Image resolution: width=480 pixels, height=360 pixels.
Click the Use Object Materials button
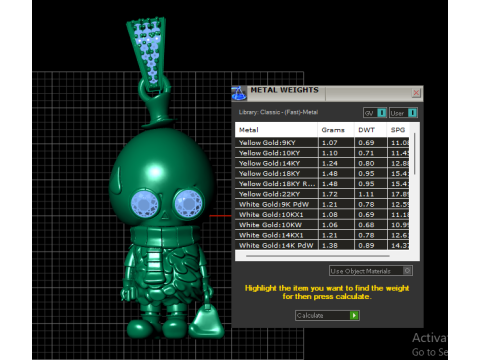pyautogui.click(x=371, y=271)
